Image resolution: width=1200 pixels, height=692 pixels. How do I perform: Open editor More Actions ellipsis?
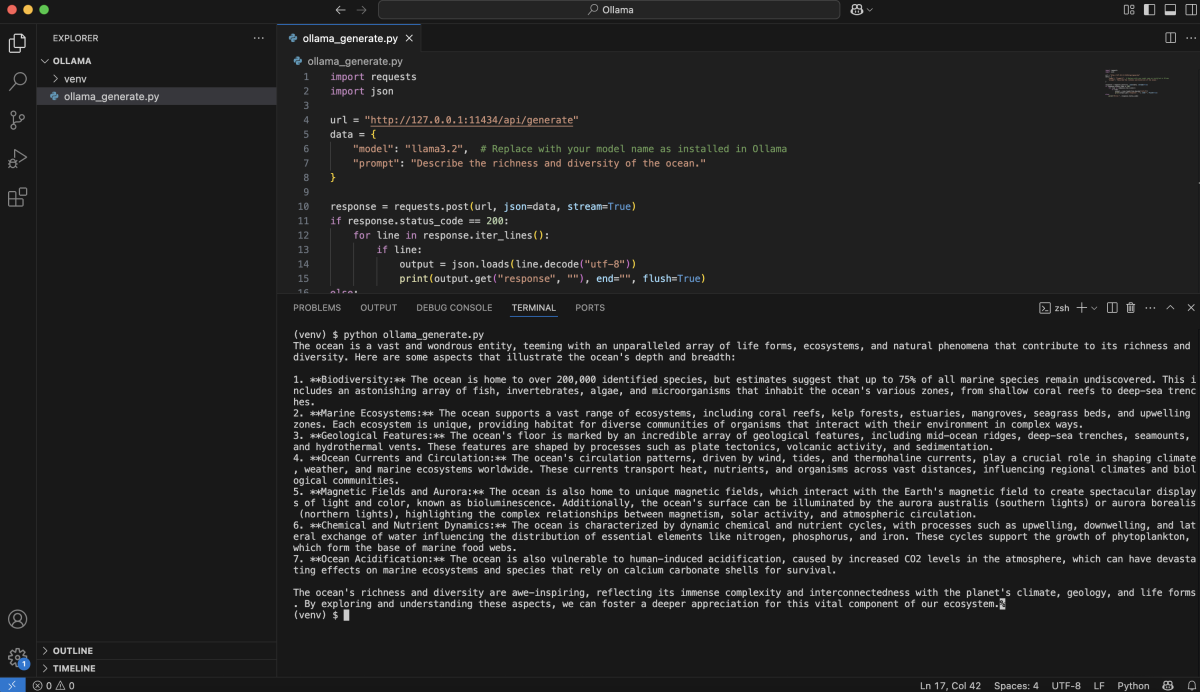[1190, 38]
